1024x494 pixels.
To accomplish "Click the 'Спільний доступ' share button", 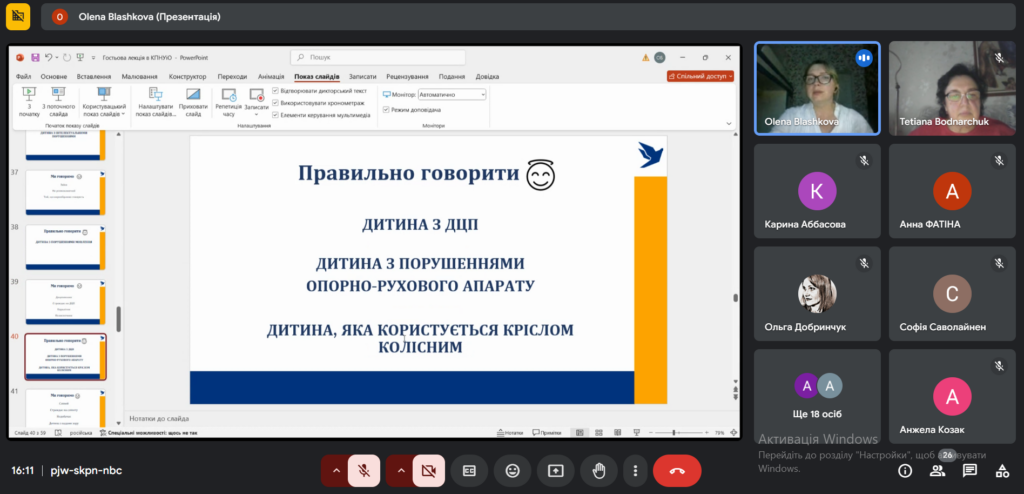I will click(700, 76).
